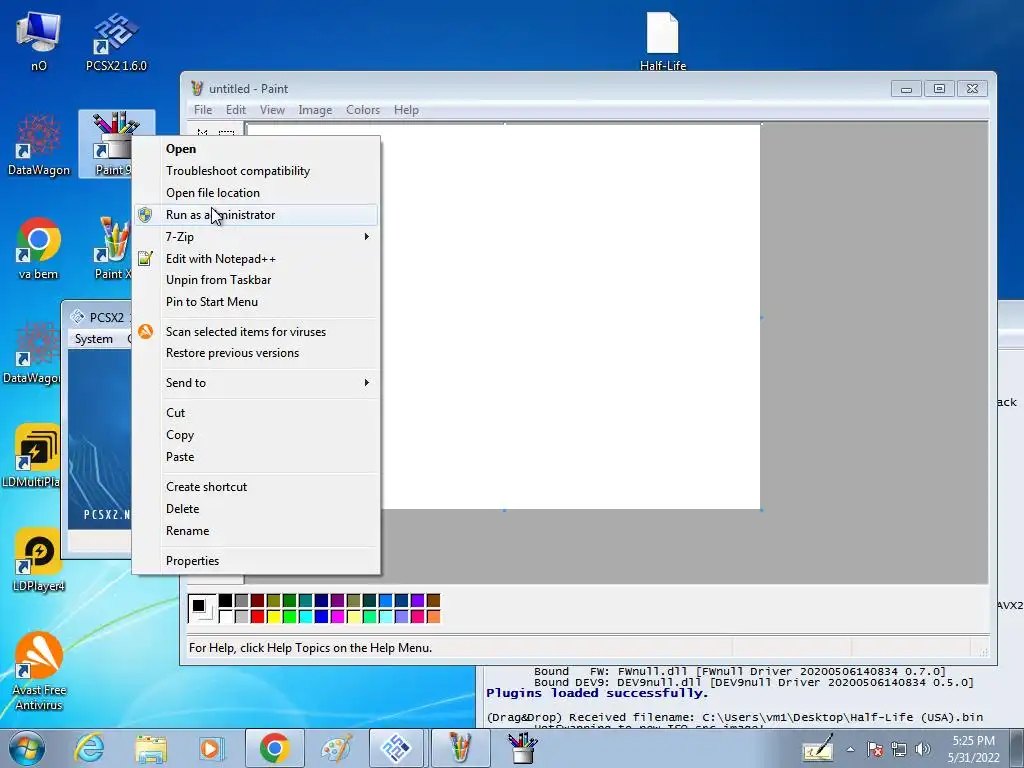Open the Action Center flag tray icon
The image size is (1024, 768).
click(875, 750)
